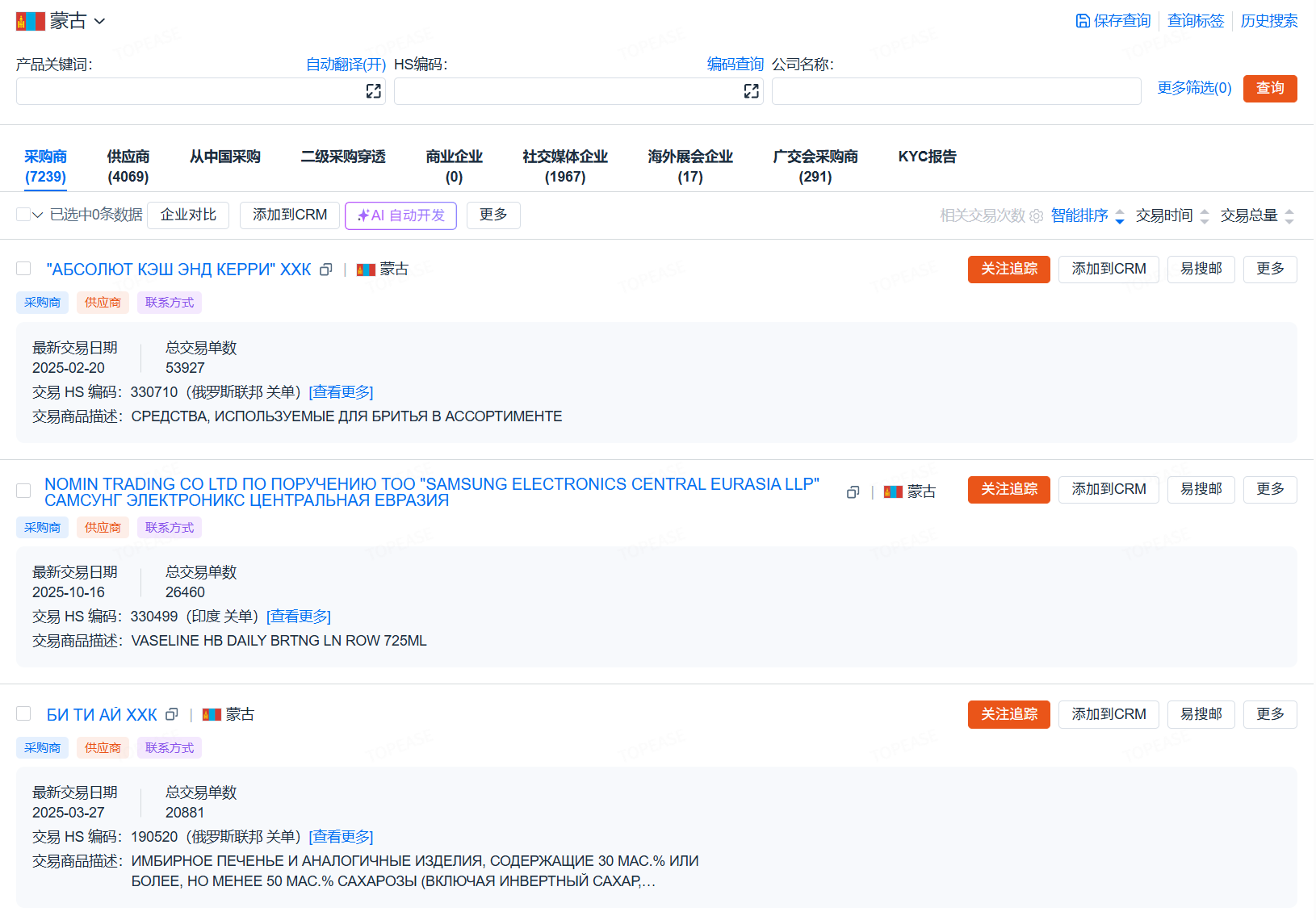1316x920 pixels.
Task: Click the 公司名称 input field
Action: (x=956, y=91)
